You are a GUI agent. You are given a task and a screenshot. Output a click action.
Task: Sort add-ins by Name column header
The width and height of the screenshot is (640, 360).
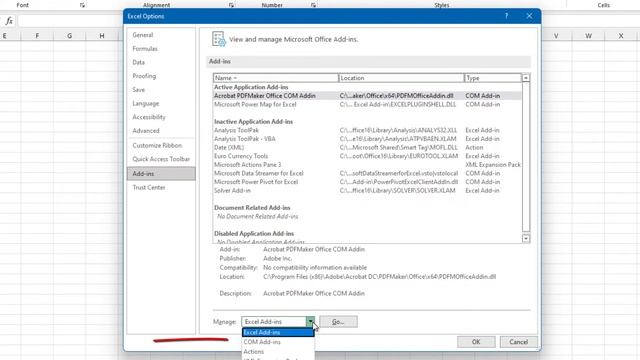pyautogui.click(x=276, y=78)
